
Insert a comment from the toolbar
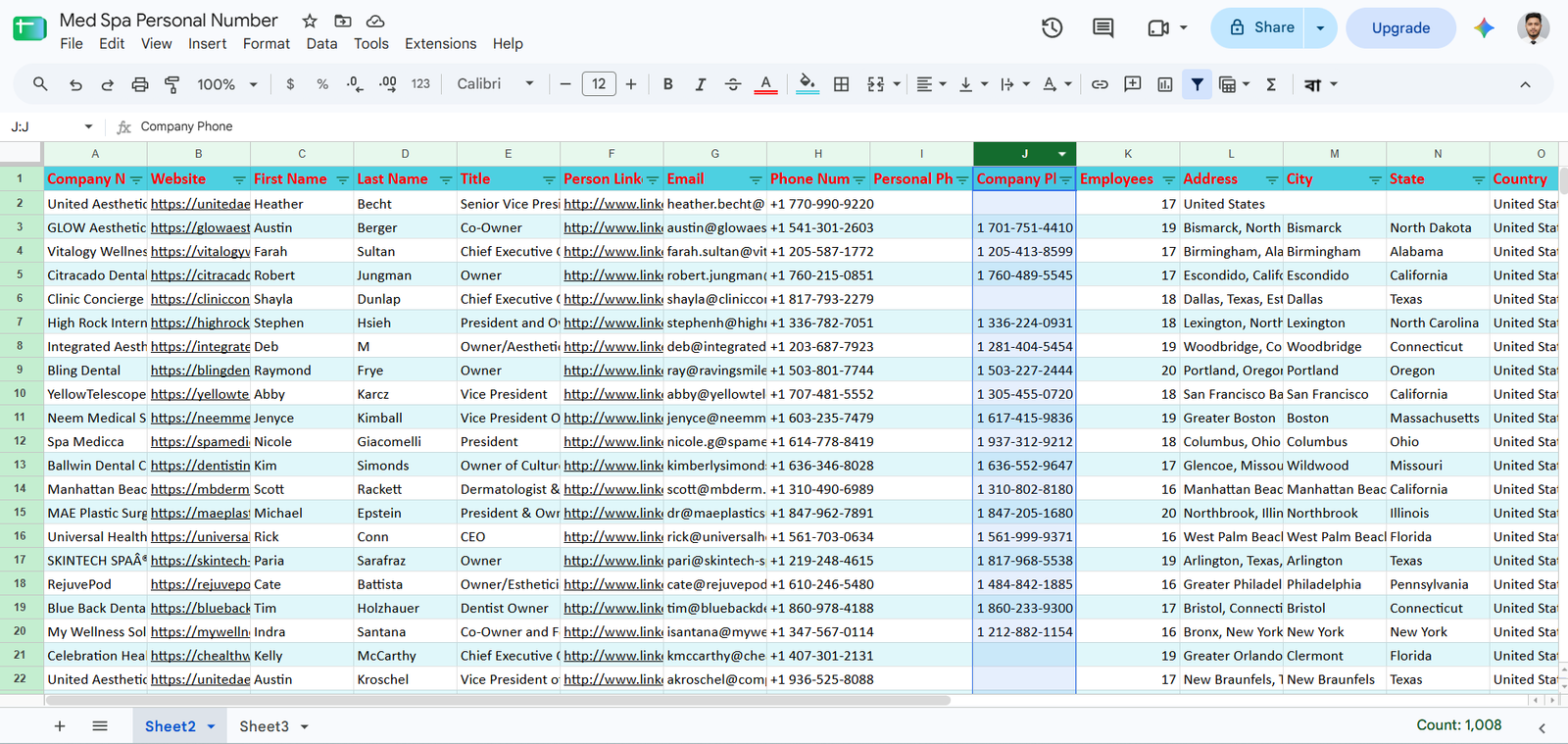click(1132, 84)
